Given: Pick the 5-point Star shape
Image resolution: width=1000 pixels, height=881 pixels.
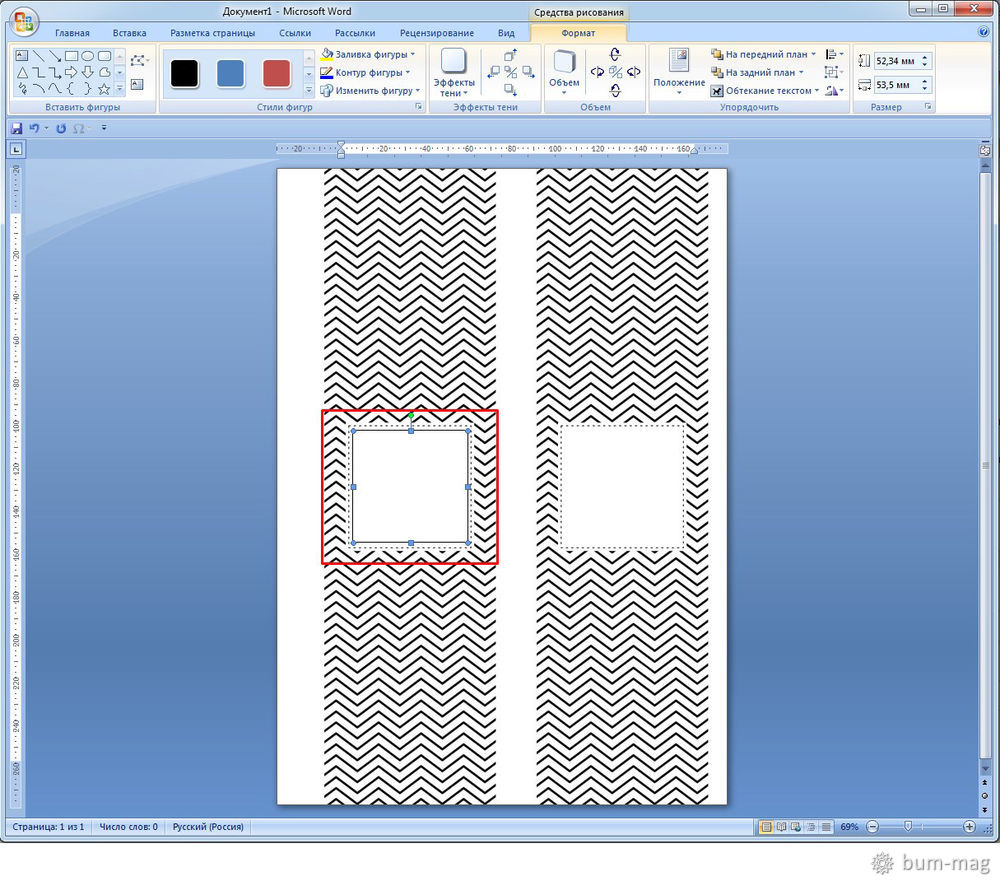Looking at the screenshot, I should pos(105,89).
